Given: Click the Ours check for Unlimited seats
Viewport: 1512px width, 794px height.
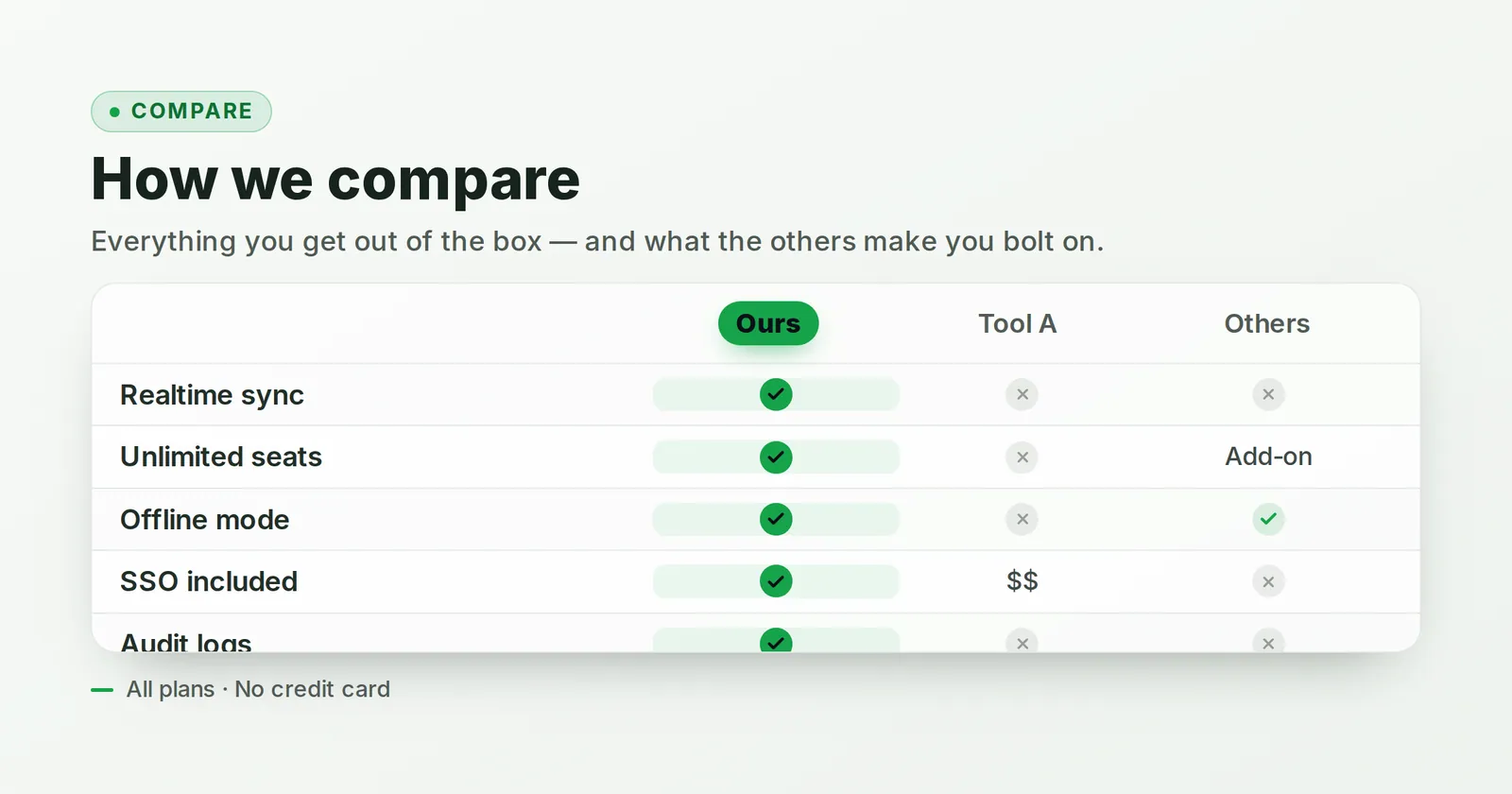Looking at the screenshot, I should pyautogui.click(x=776, y=457).
